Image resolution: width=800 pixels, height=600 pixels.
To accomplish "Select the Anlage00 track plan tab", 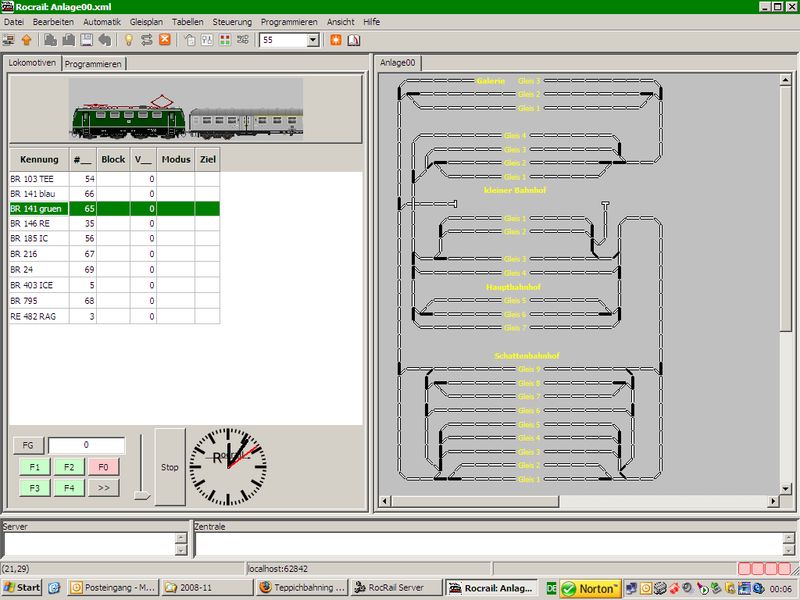I will pyautogui.click(x=397, y=63).
